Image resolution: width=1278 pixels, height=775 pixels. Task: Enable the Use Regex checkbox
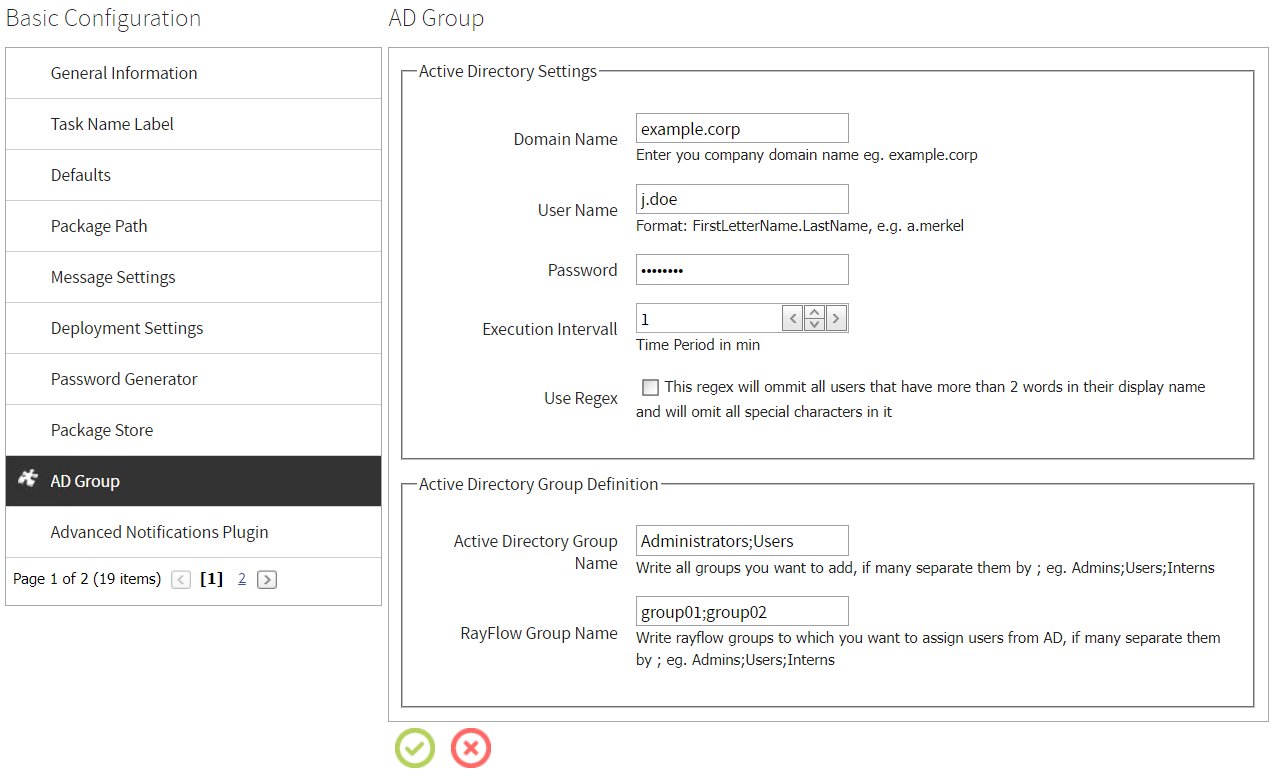pos(650,387)
